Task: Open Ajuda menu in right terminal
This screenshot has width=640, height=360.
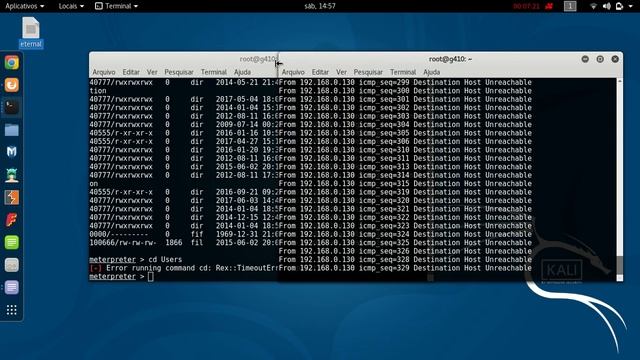Action: tap(432, 72)
